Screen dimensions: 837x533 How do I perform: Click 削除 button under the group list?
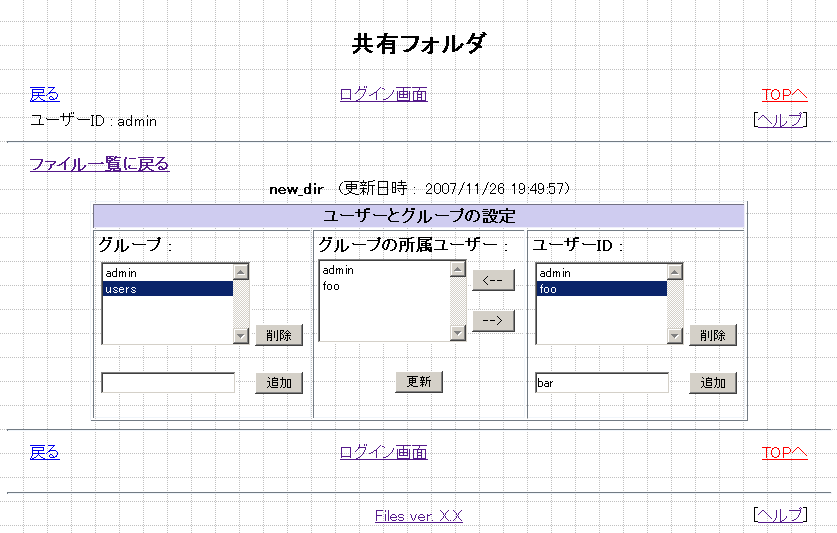(x=279, y=335)
